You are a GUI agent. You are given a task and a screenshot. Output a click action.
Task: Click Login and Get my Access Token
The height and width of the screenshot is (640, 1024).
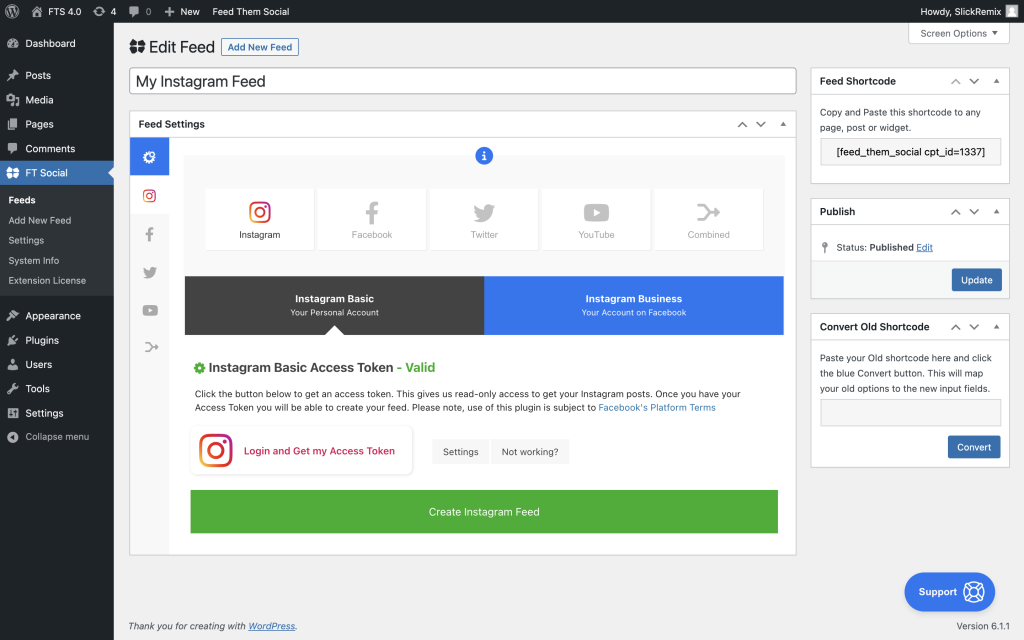[301, 451]
